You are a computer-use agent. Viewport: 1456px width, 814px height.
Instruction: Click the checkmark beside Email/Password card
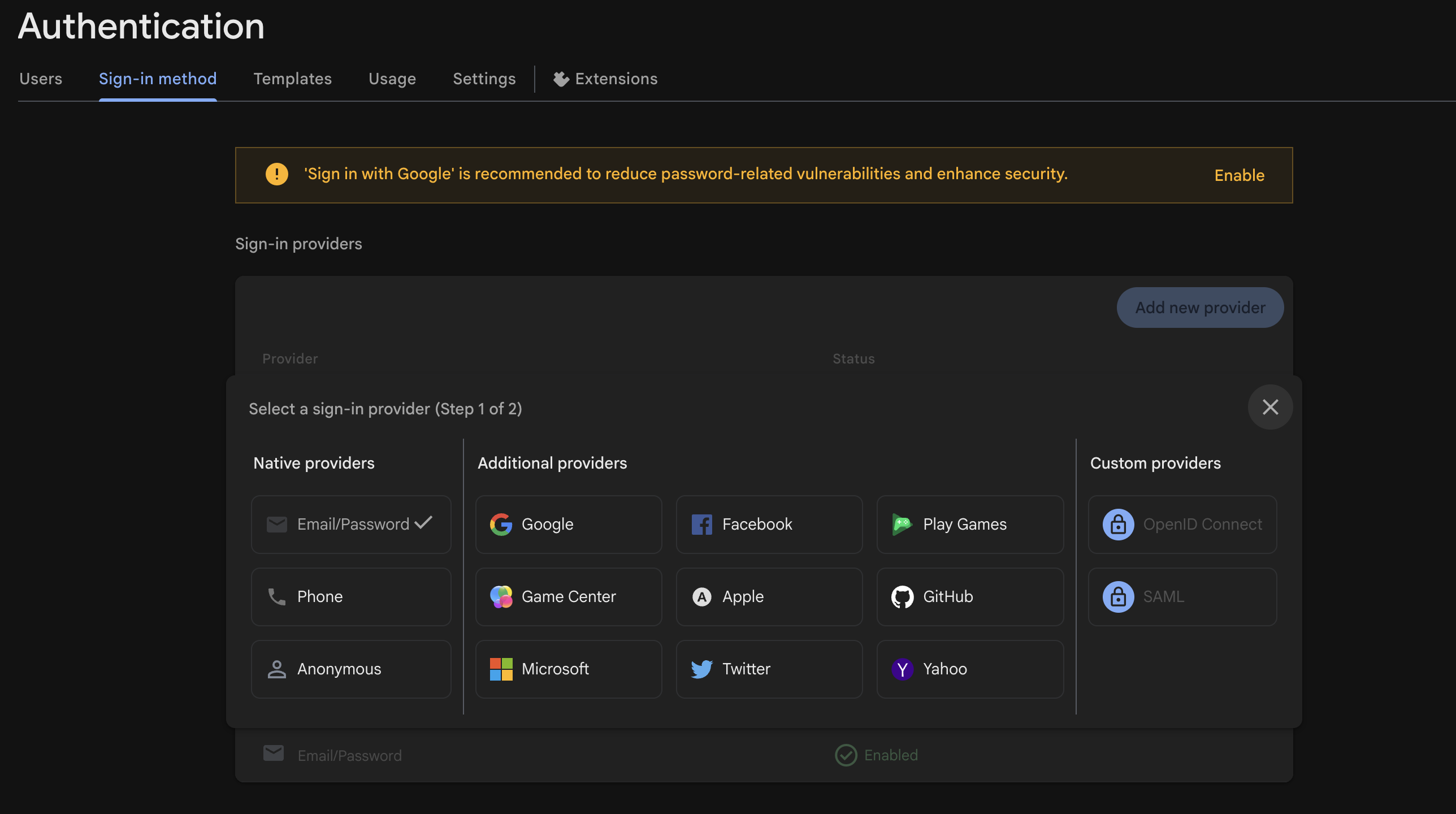[x=423, y=522]
